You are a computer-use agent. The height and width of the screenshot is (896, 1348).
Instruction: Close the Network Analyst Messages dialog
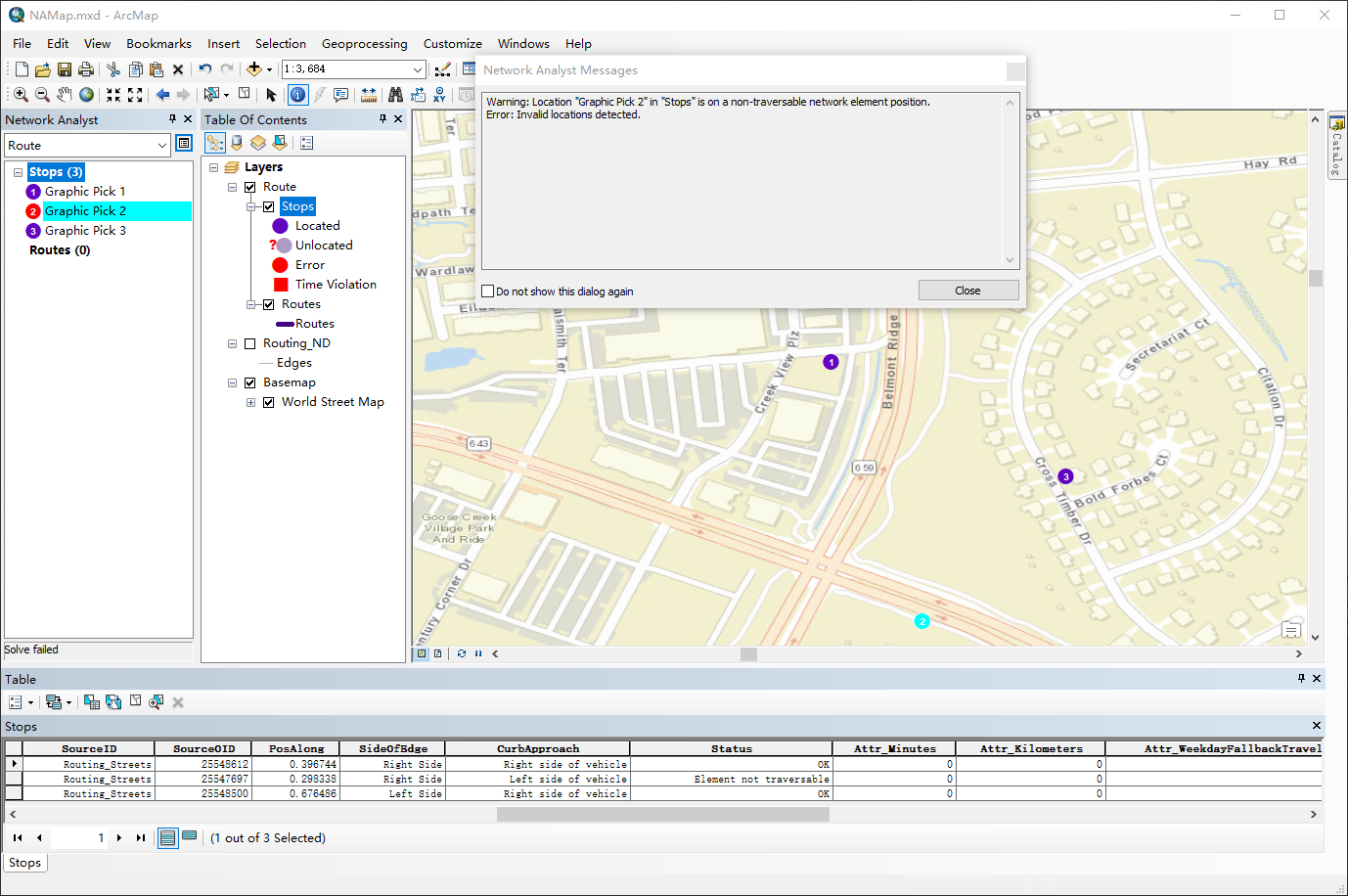(967, 291)
